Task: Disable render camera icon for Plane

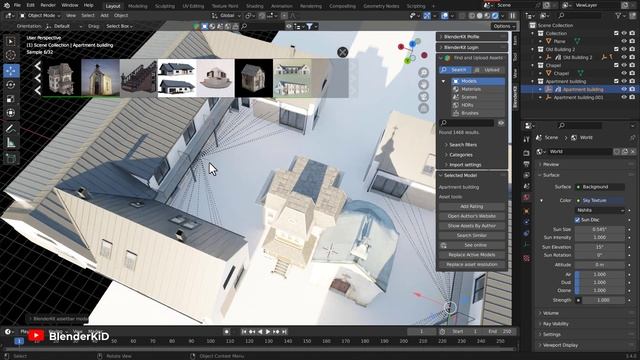Action: point(632,41)
